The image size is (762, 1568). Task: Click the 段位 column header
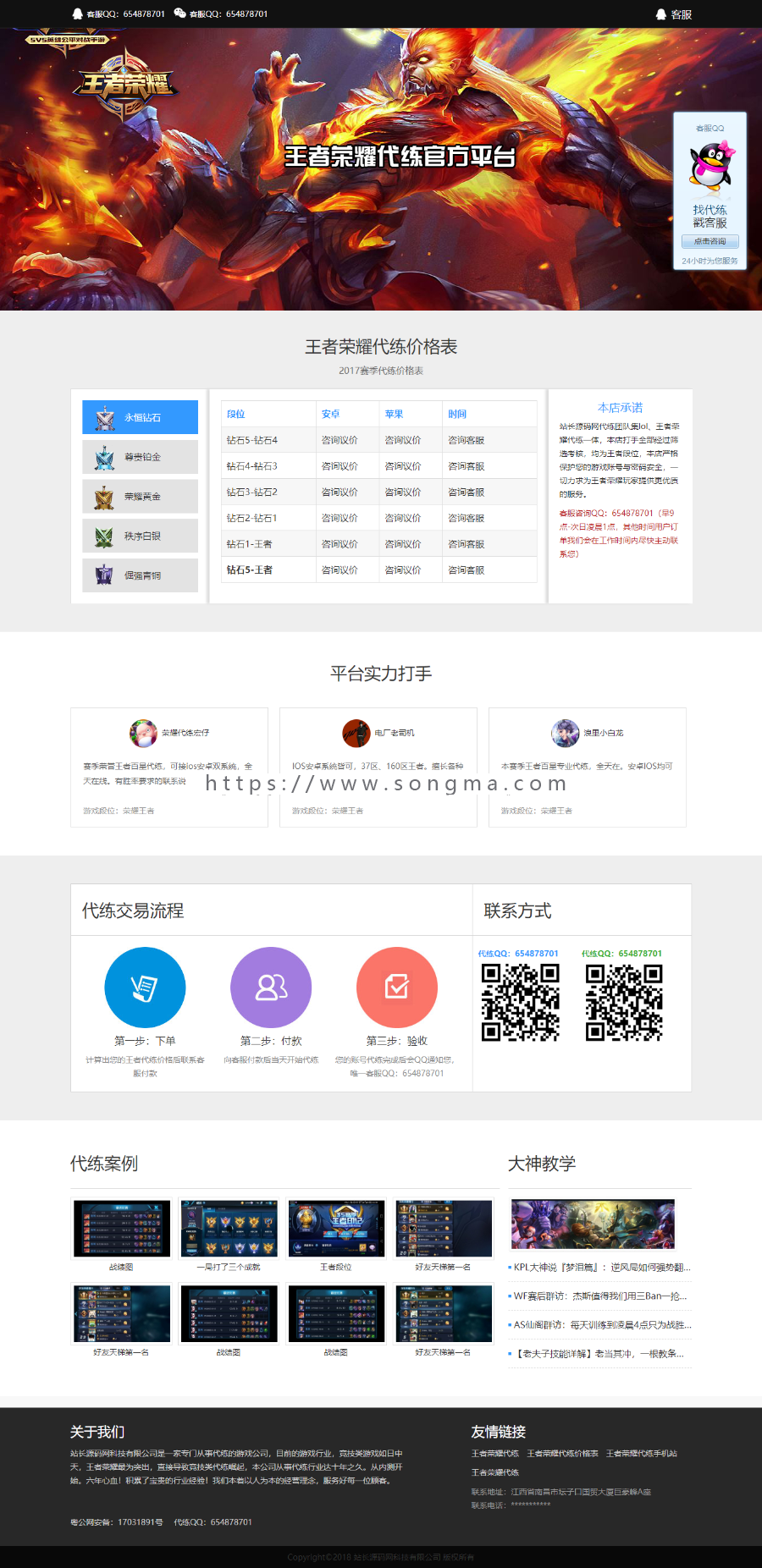coord(236,415)
